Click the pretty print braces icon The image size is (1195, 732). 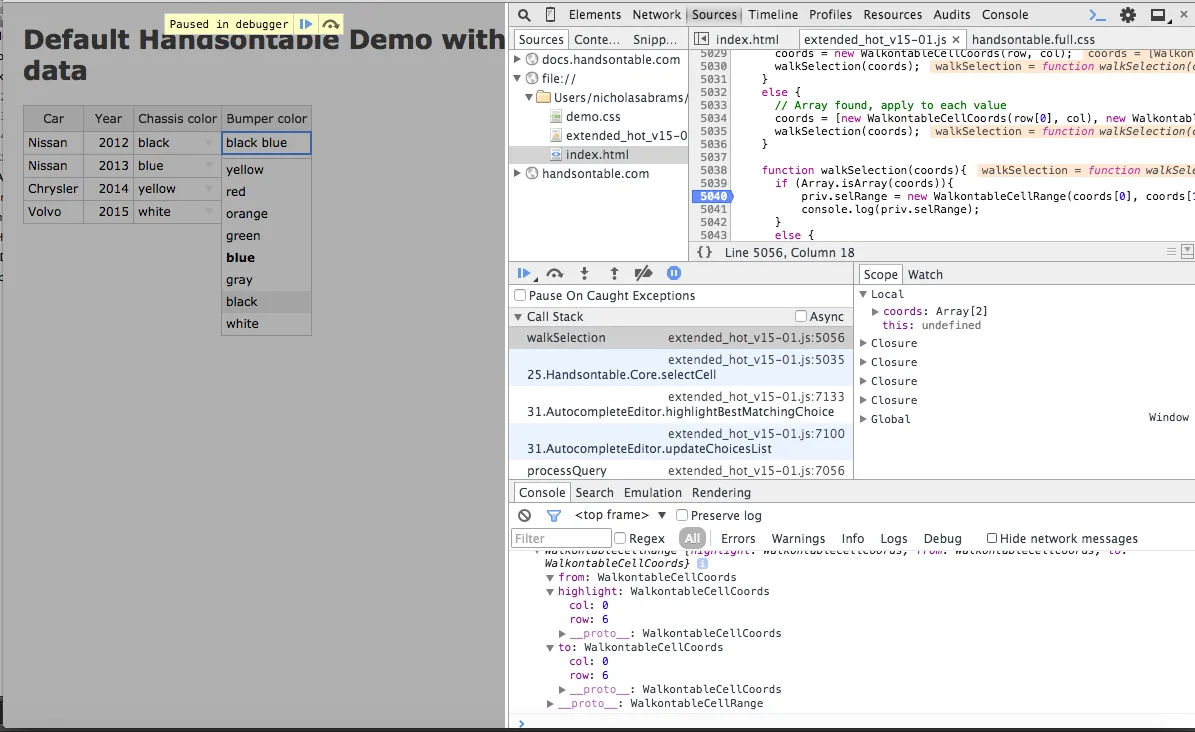pos(704,252)
